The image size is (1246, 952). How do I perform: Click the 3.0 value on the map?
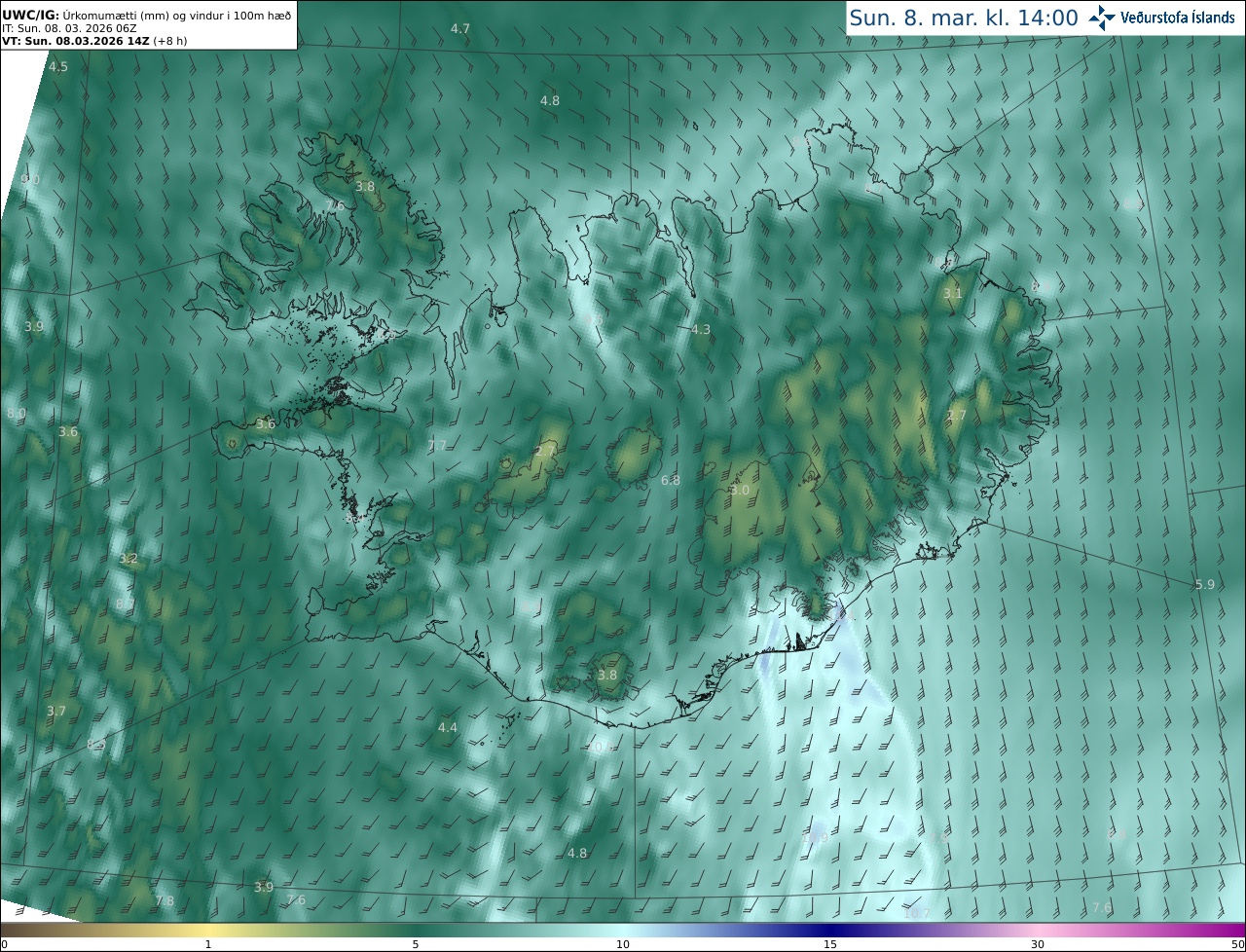[x=740, y=491]
